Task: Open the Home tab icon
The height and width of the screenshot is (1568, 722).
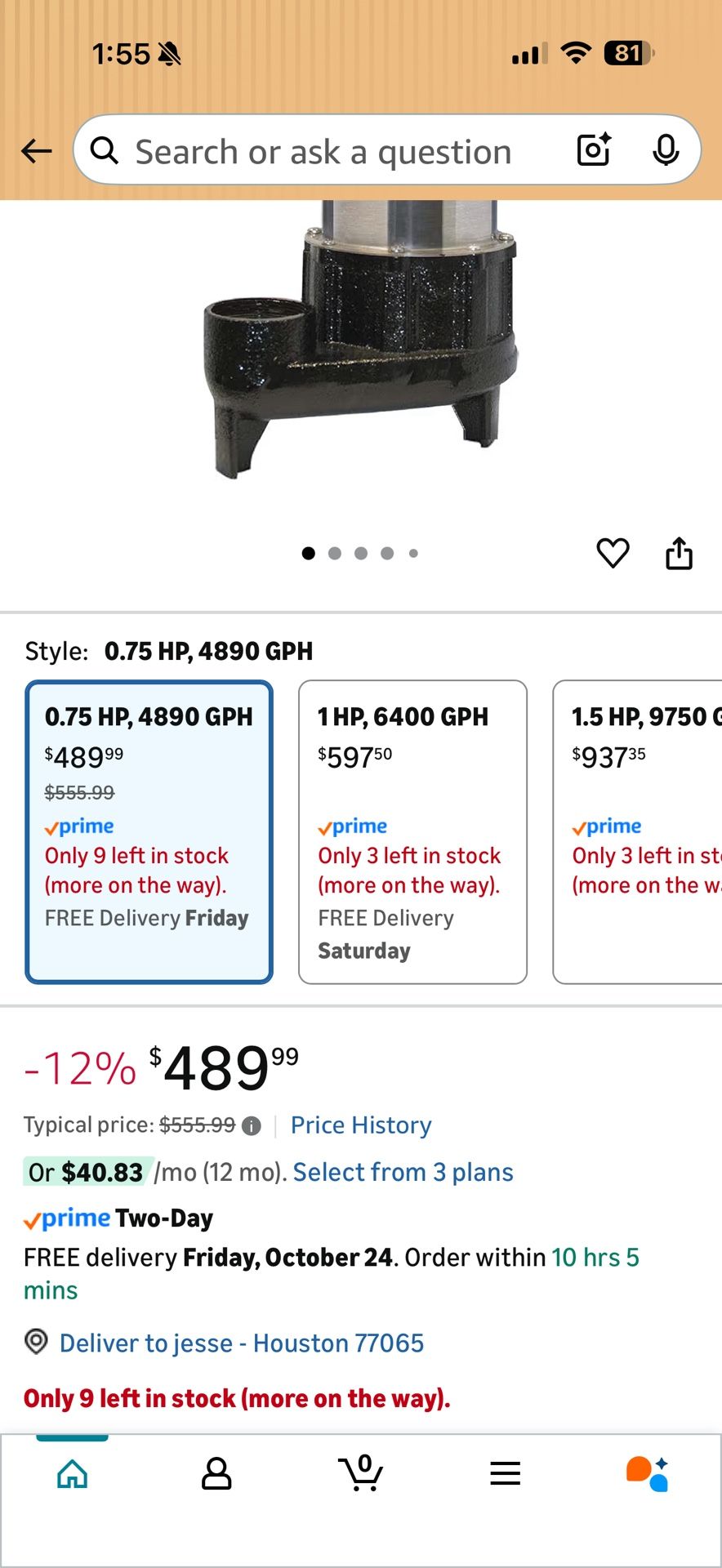Action: coord(72,1474)
